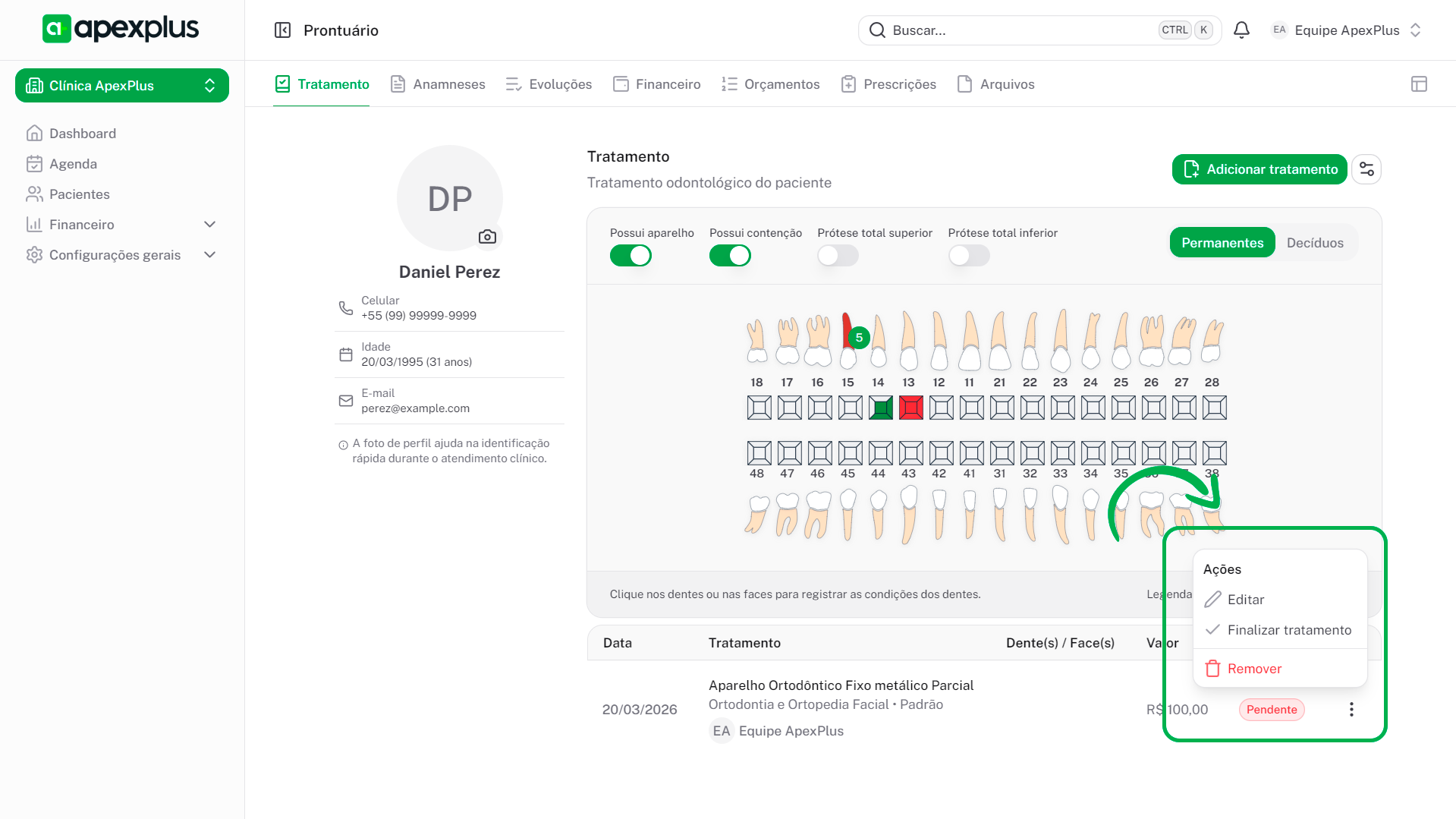Image resolution: width=1456 pixels, height=819 pixels.
Task: Collapse sidebar using the panel toggle icon
Action: click(282, 30)
